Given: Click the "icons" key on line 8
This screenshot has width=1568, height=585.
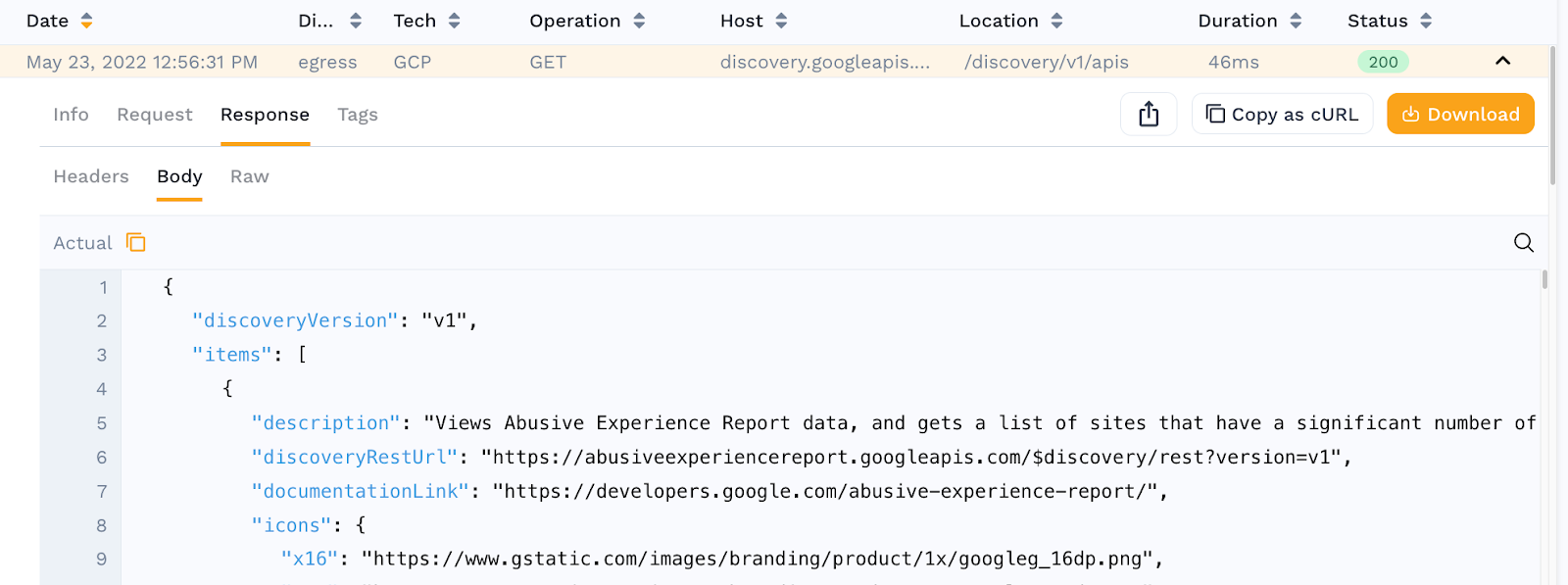Looking at the screenshot, I should tap(291, 525).
